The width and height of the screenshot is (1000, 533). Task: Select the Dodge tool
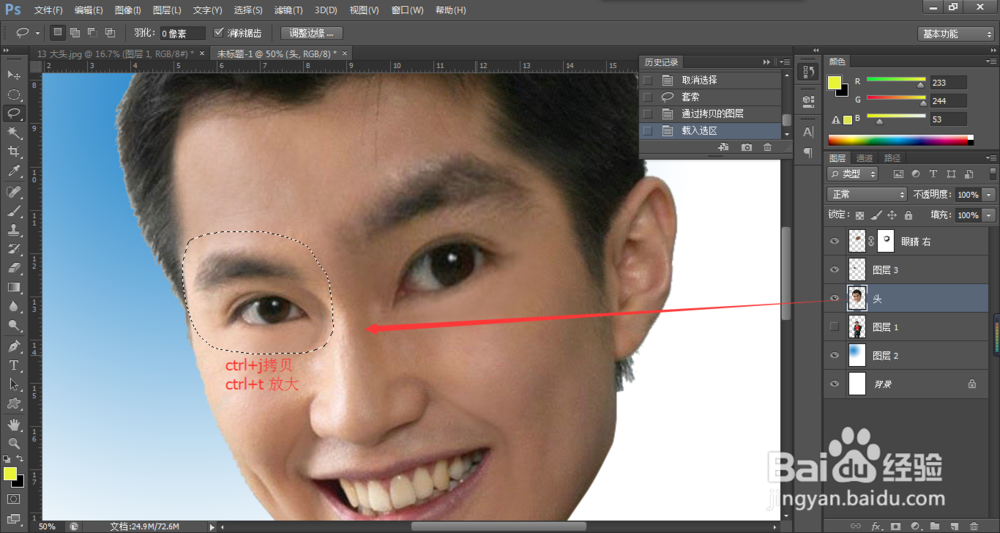coord(13,325)
